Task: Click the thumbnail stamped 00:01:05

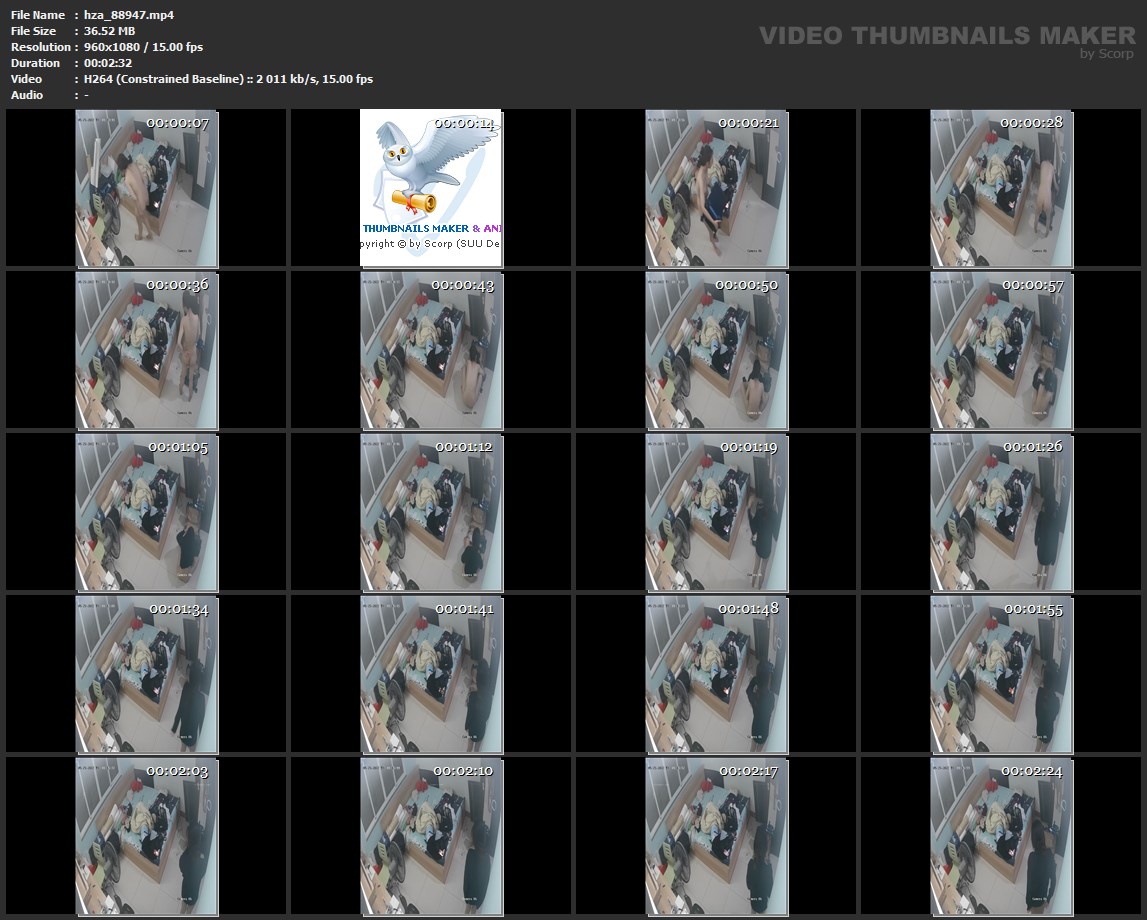Action: click(146, 512)
